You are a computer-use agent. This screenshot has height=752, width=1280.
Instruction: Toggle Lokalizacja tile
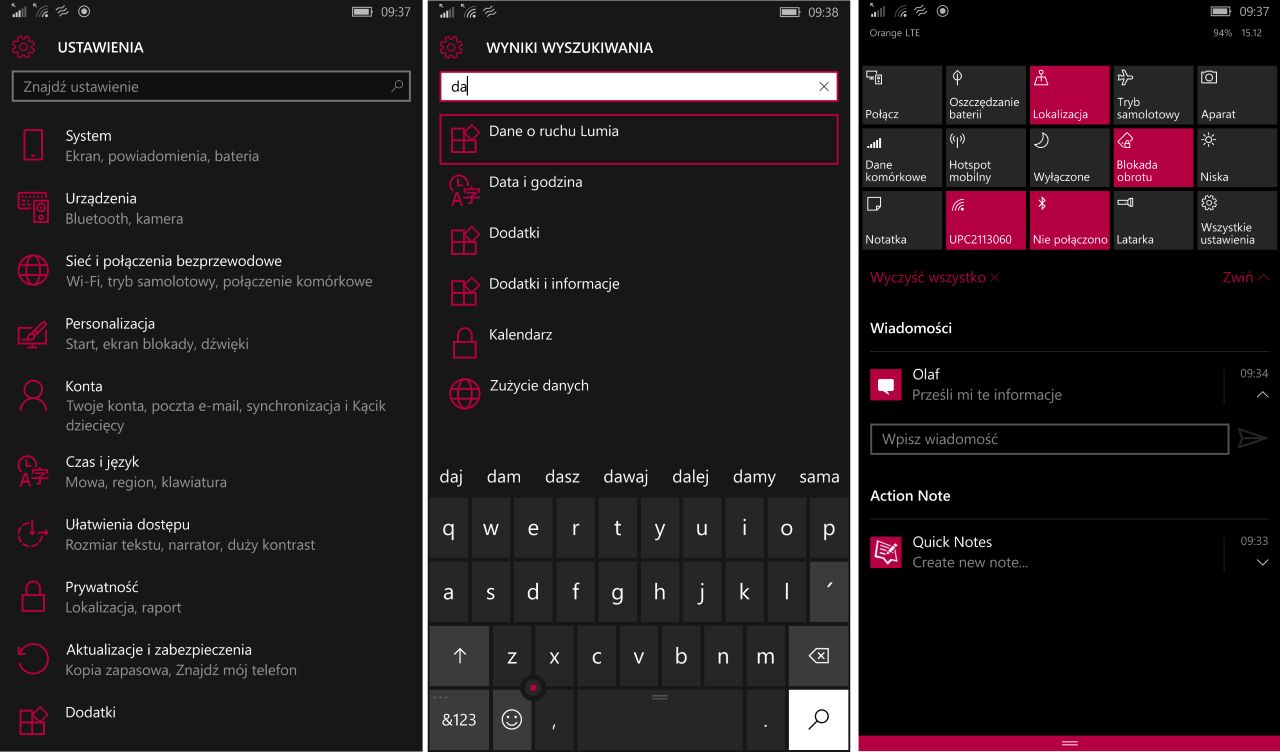point(1070,95)
